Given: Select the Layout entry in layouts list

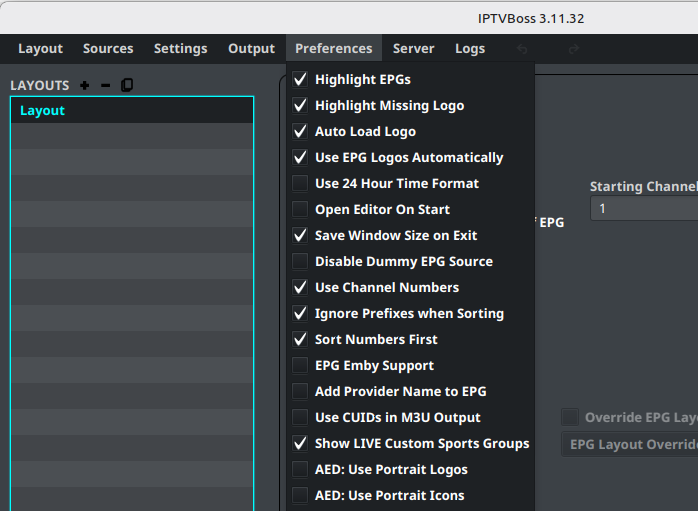Looking at the screenshot, I should point(132,110).
